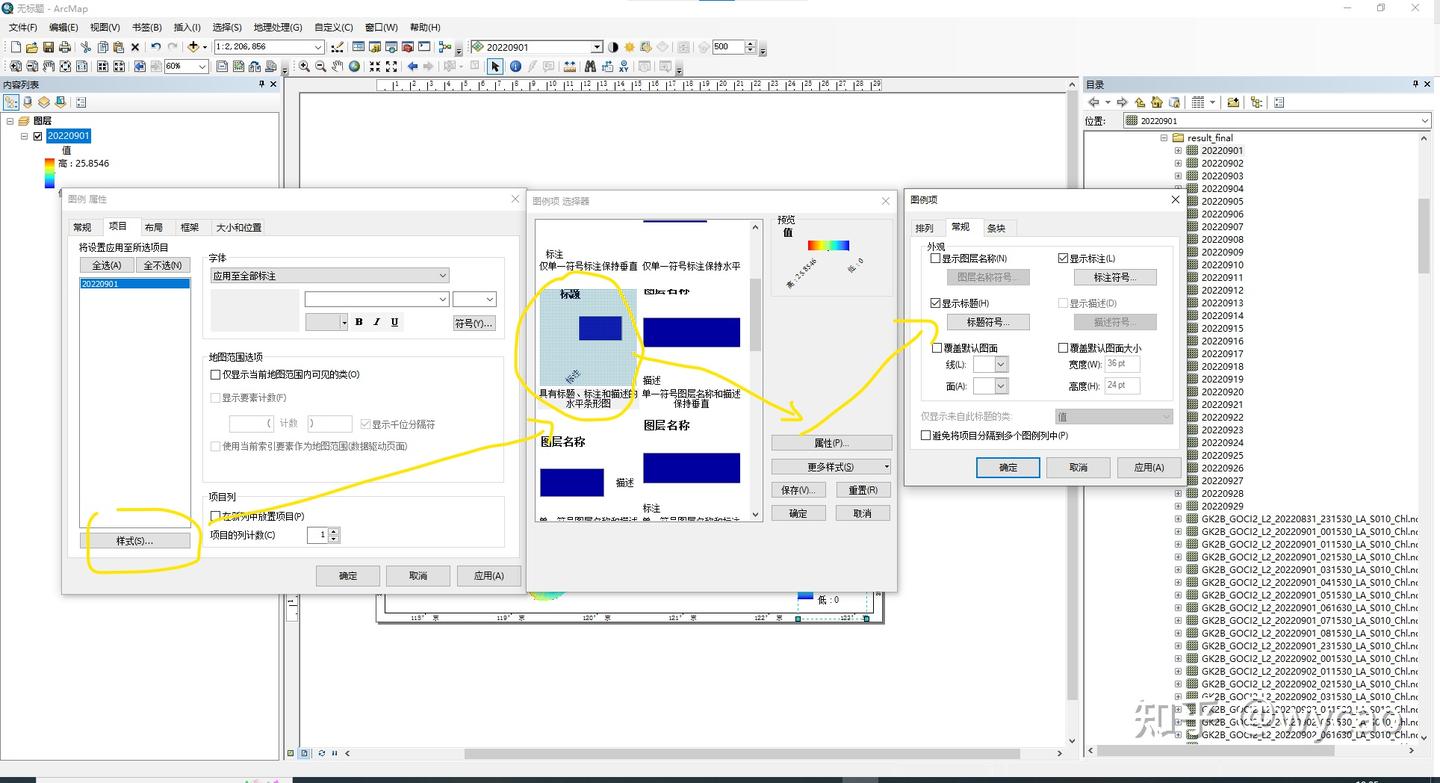Click the Find binoculars icon

click(590, 67)
